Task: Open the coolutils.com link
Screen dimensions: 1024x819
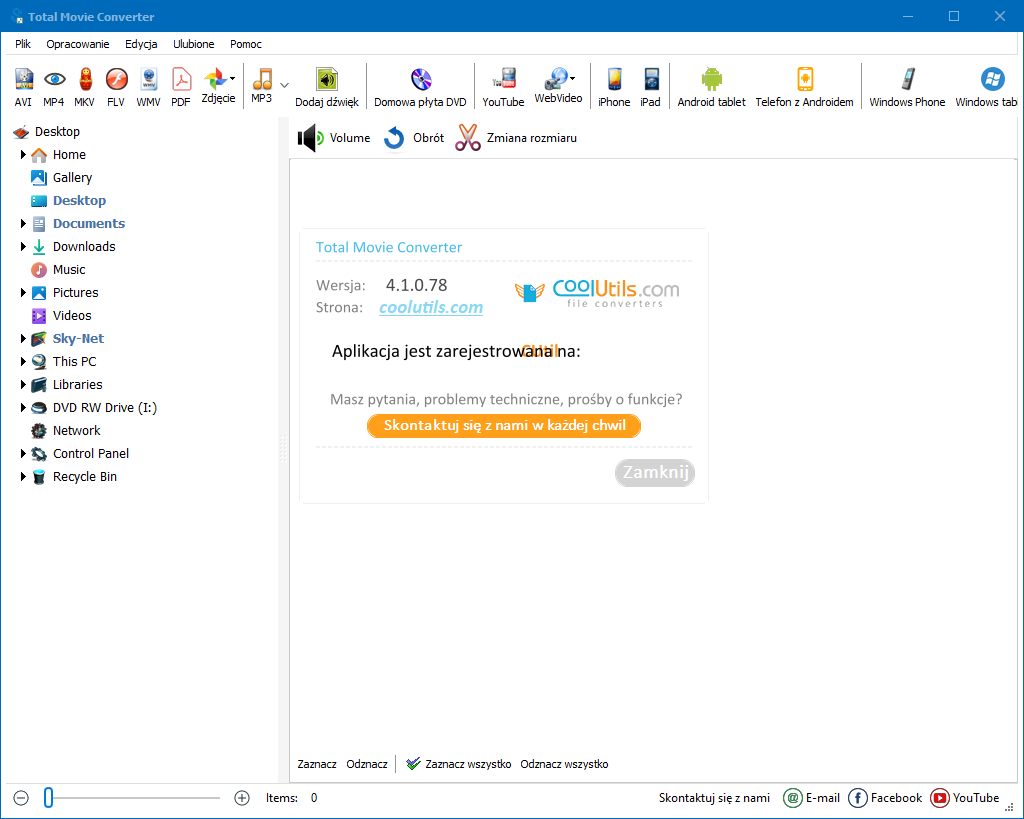Action: (431, 308)
